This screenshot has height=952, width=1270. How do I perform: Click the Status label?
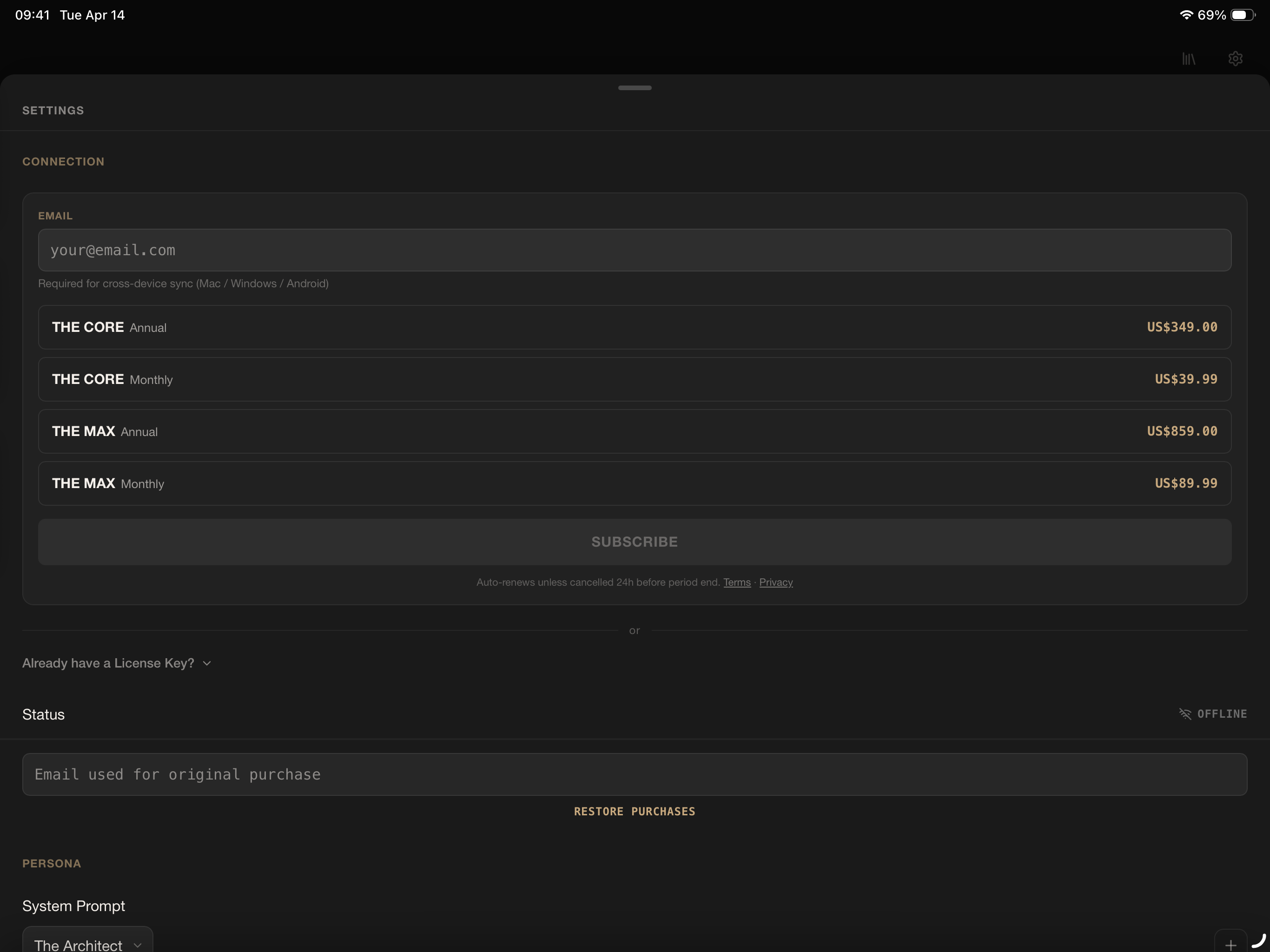[43, 714]
